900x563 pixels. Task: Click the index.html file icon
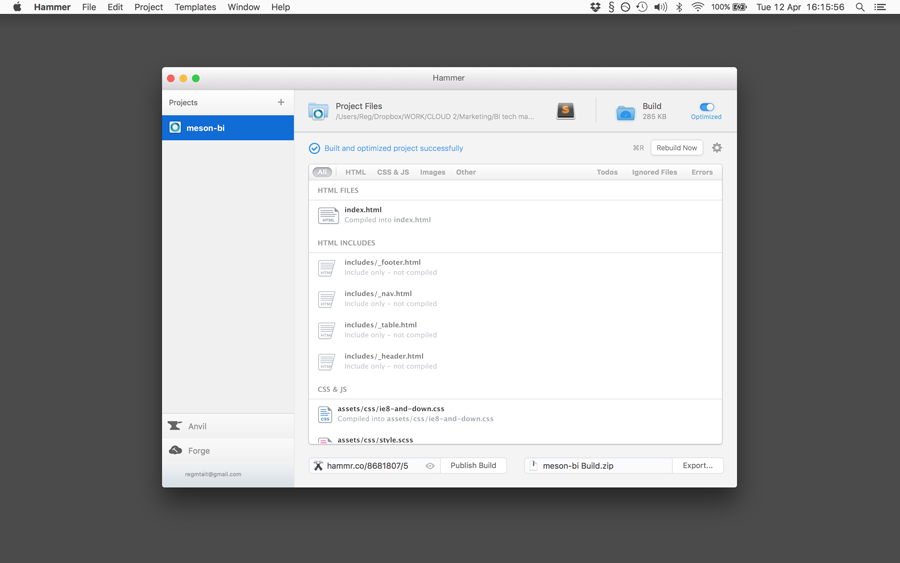point(328,215)
